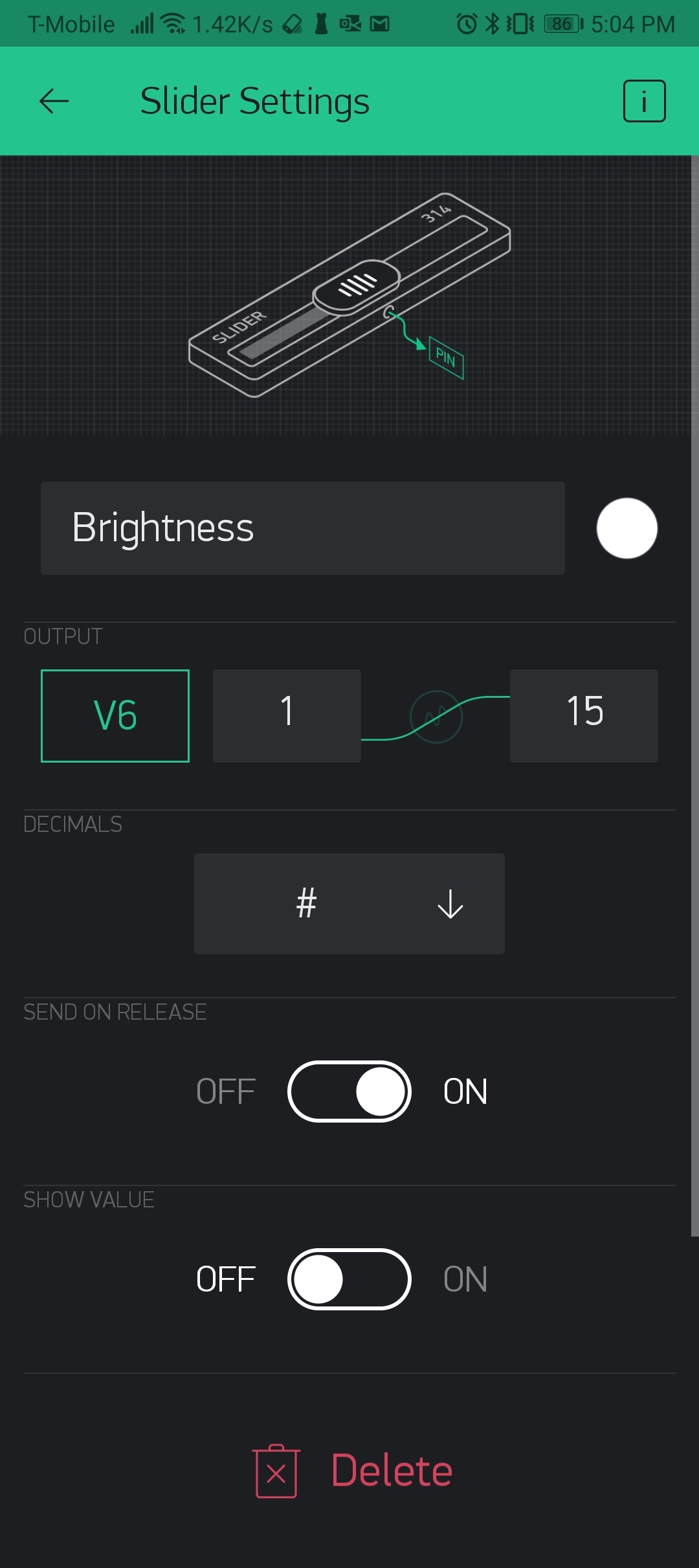Toggle the Send On Release switch

349,1092
